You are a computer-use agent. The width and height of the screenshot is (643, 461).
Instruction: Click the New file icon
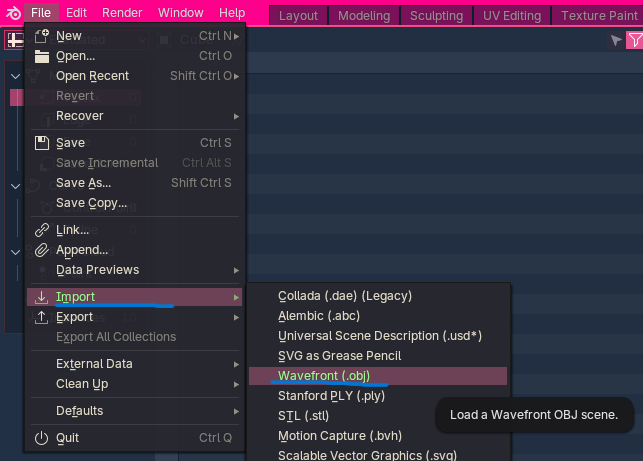point(42,36)
